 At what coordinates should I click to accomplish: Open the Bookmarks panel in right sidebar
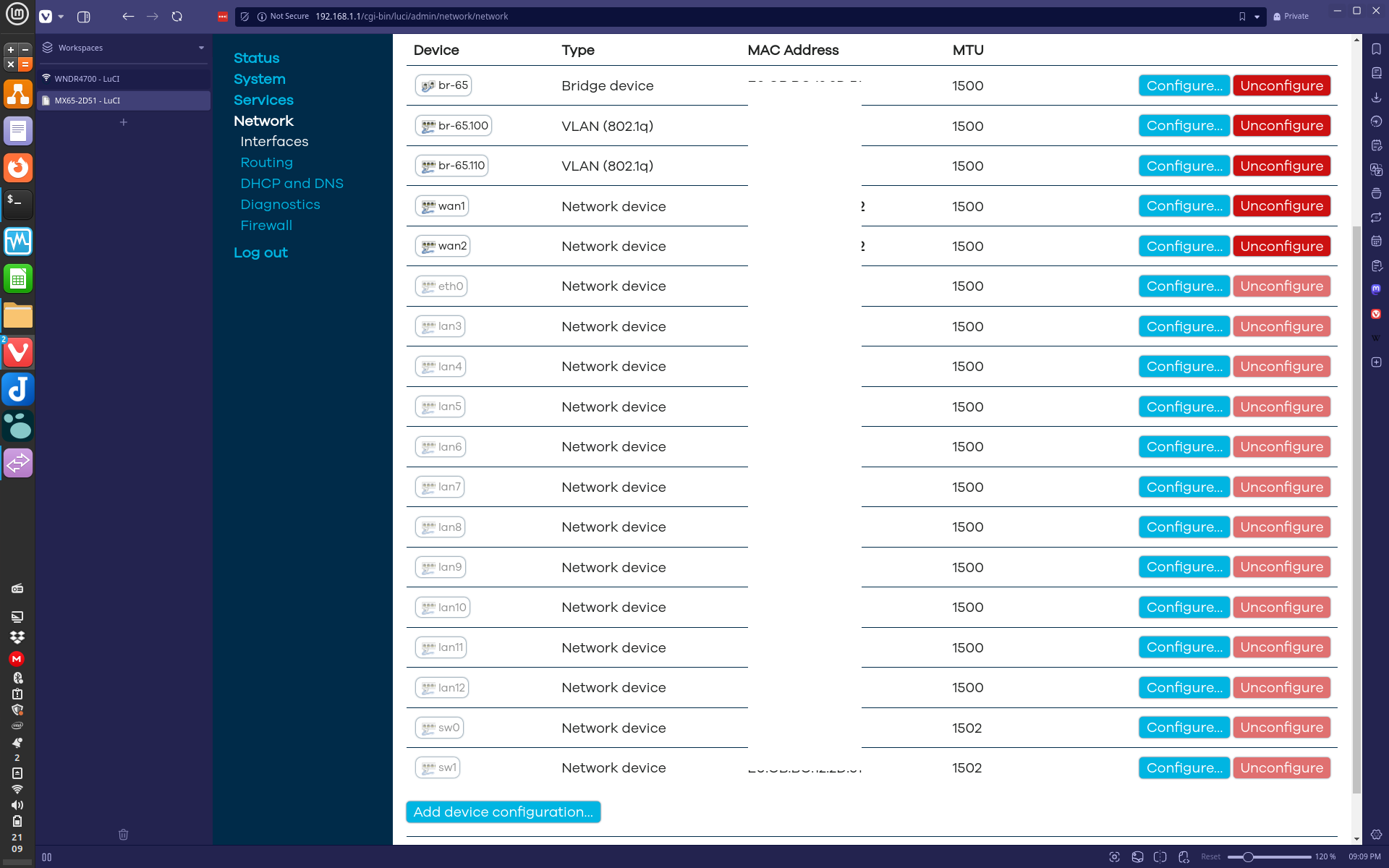(x=1376, y=49)
